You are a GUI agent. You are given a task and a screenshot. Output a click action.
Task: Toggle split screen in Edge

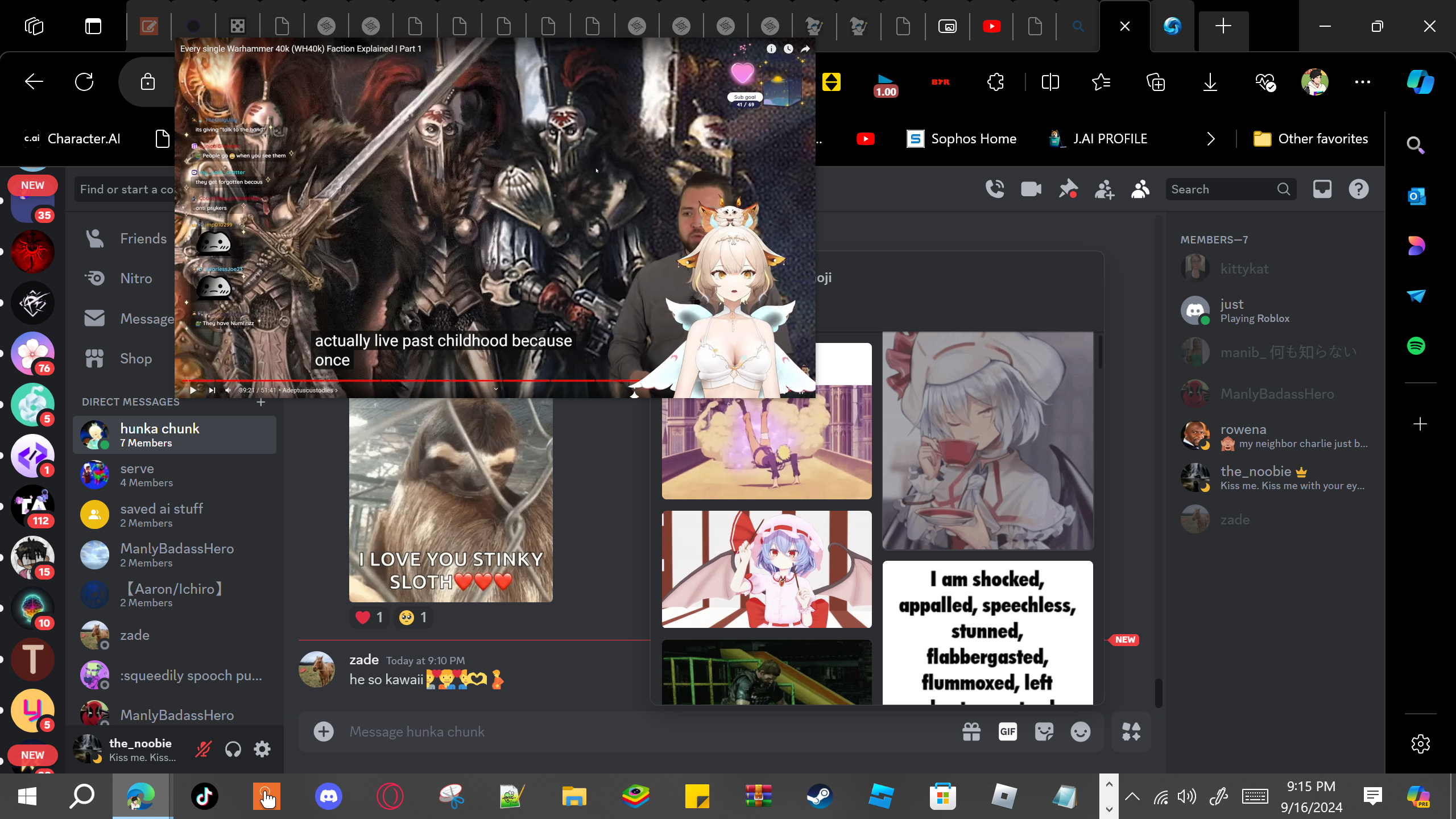click(x=1050, y=82)
